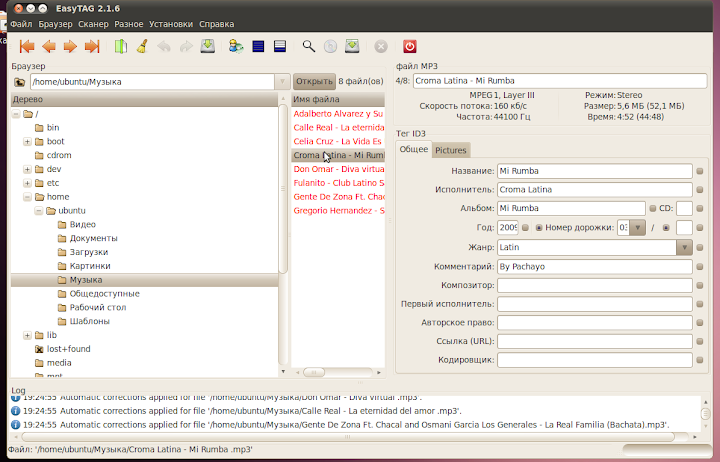Image resolution: width=720 pixels, height=462 pixels.
Task: Apply Название field to selected files button
Action: pos(700,171)
